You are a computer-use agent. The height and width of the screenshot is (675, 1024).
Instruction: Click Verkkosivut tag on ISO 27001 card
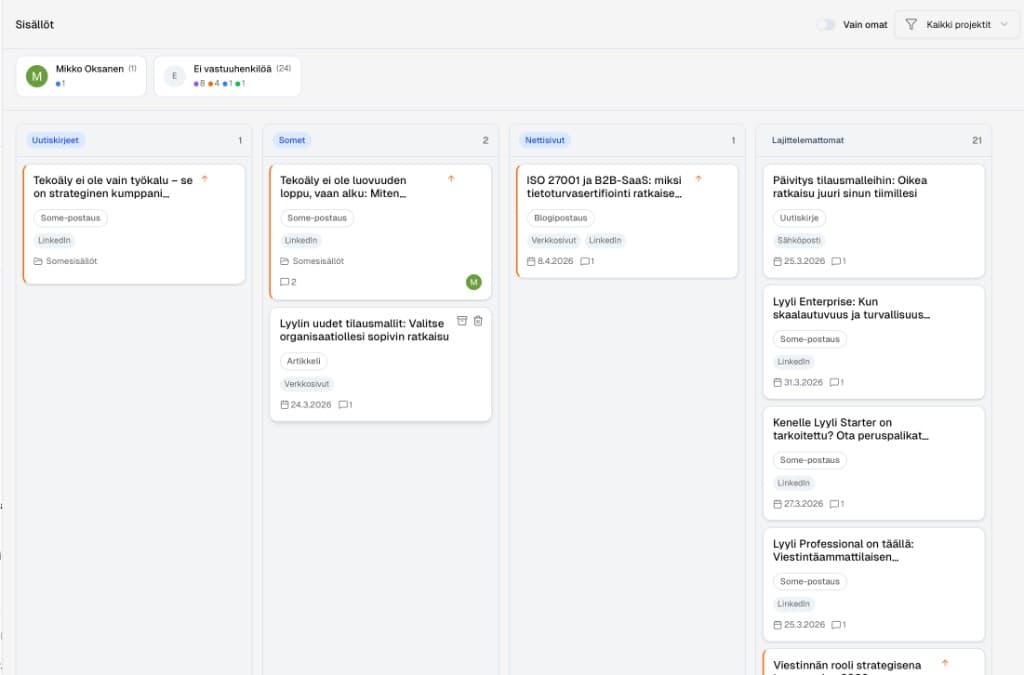(554, 241)
